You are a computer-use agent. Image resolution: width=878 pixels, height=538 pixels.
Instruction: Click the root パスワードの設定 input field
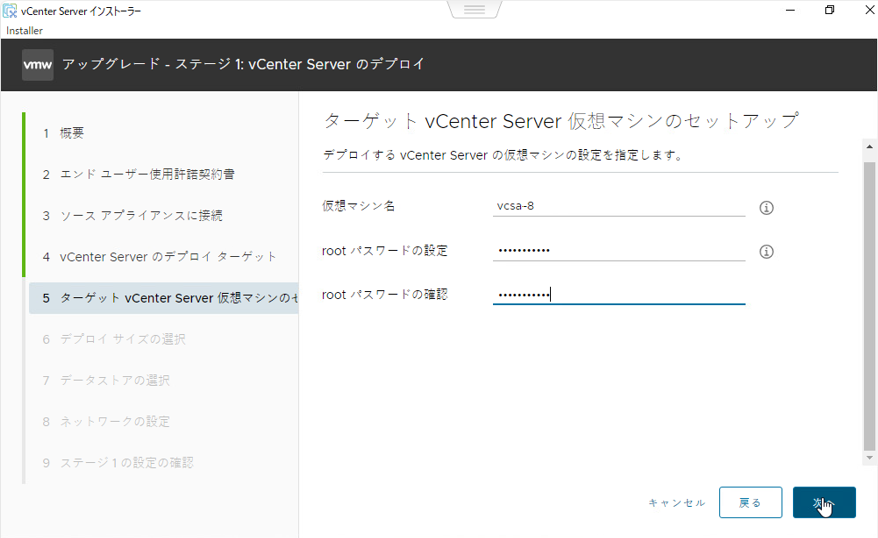[x=618, y=250]
